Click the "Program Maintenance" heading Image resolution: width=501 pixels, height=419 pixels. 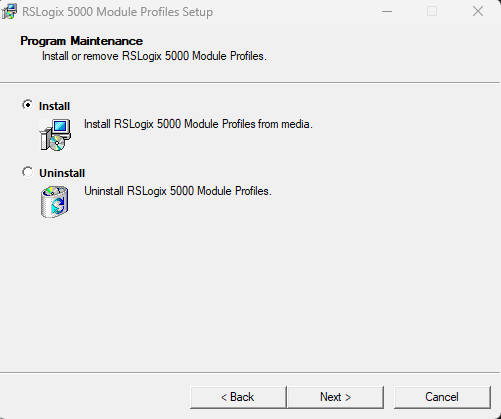82,41
